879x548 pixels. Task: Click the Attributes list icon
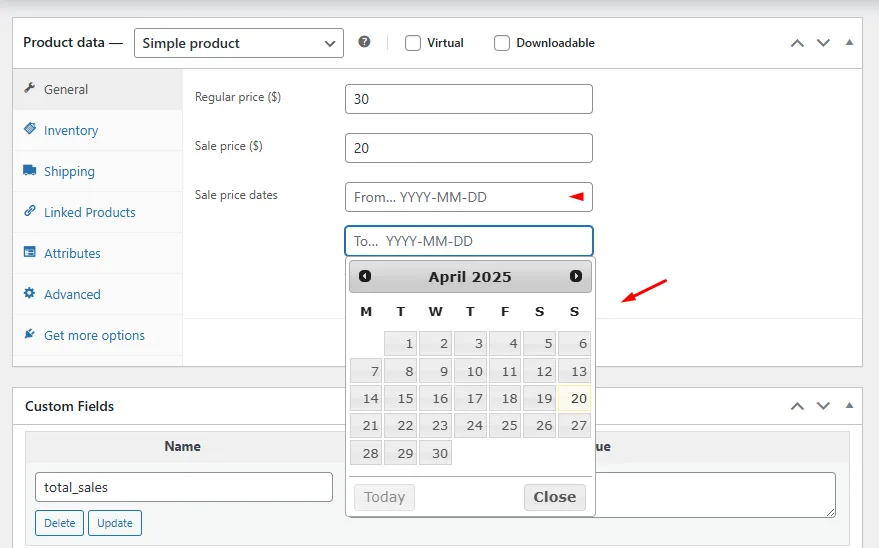[30, 253]
